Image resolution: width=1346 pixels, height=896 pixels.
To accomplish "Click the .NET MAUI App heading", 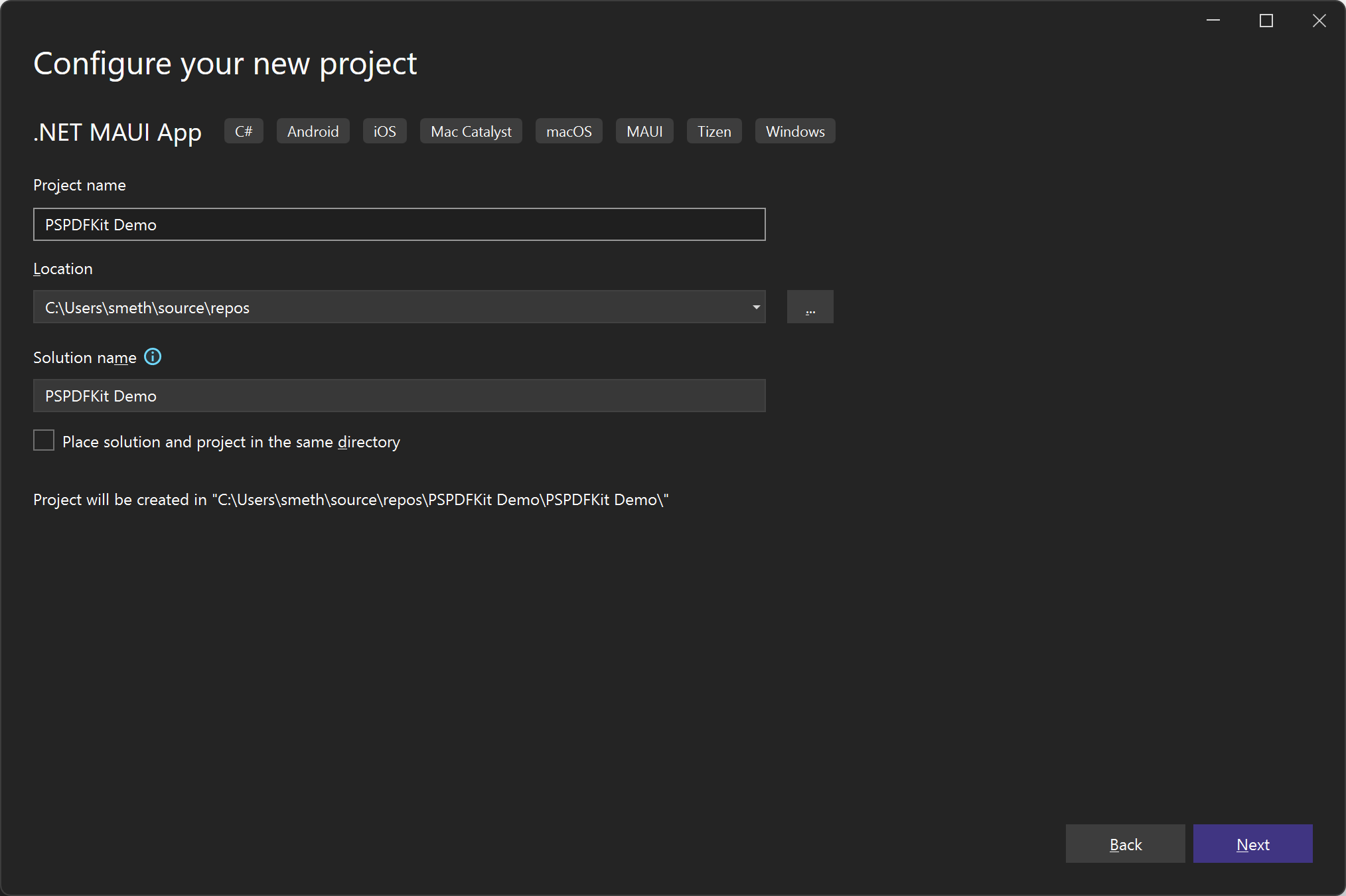I will coord(117,132).
